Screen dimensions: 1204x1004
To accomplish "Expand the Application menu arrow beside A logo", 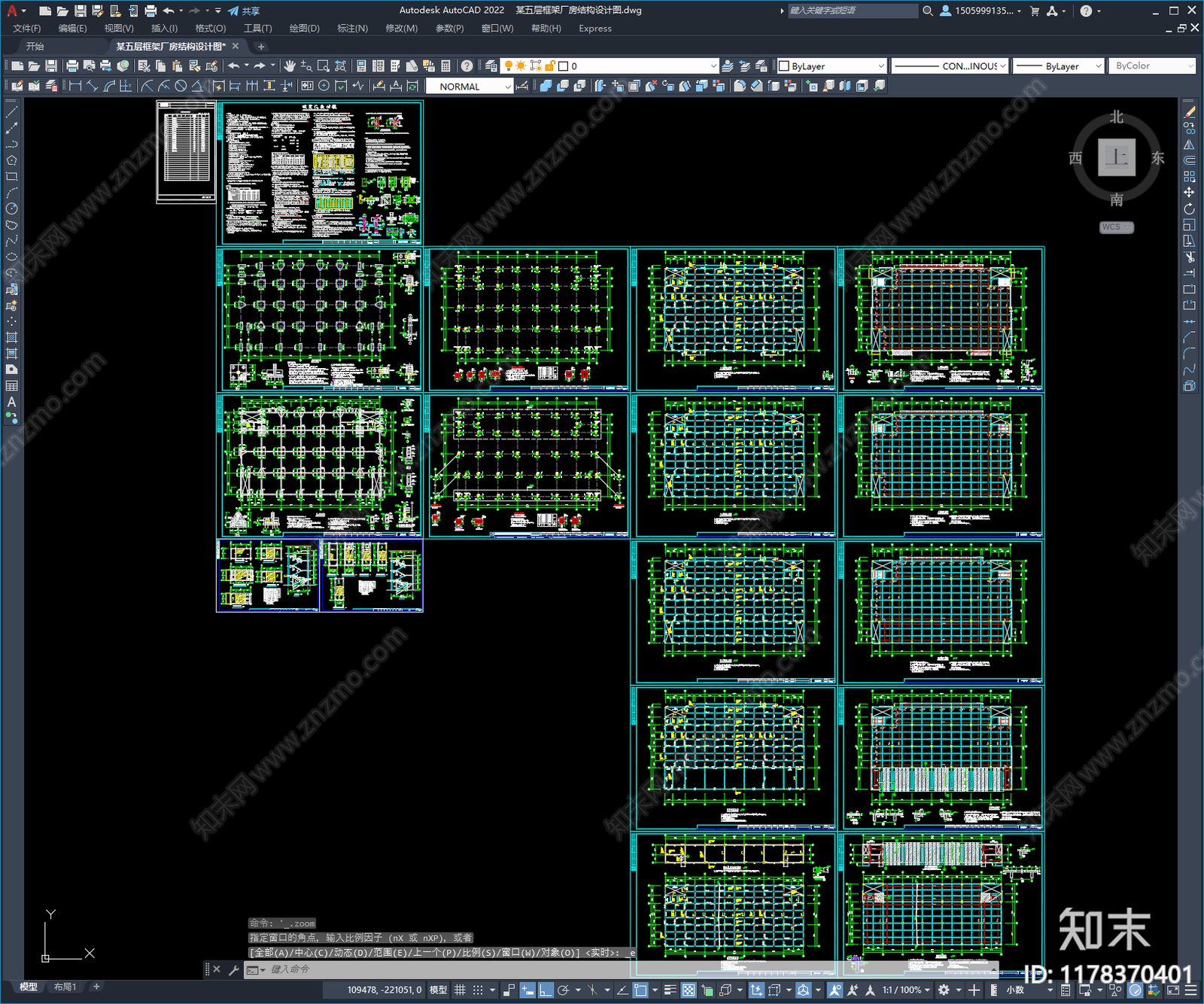I will [24, 11].
